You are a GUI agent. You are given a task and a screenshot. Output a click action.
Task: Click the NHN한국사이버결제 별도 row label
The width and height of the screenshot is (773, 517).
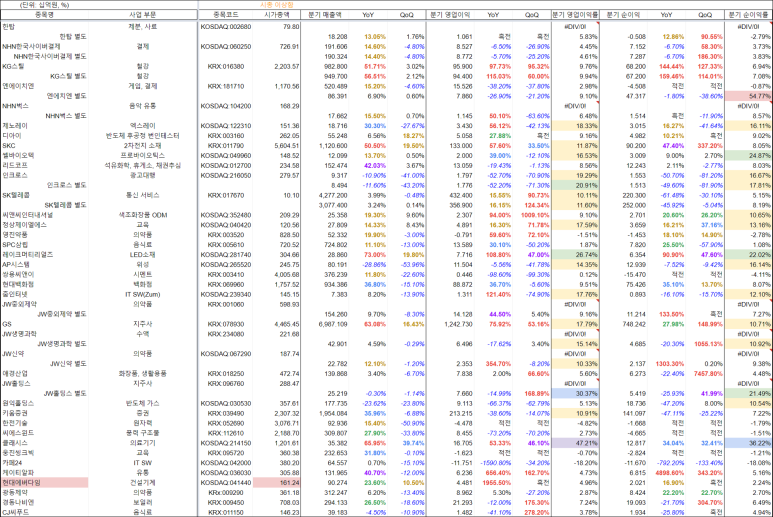[50, 56]
